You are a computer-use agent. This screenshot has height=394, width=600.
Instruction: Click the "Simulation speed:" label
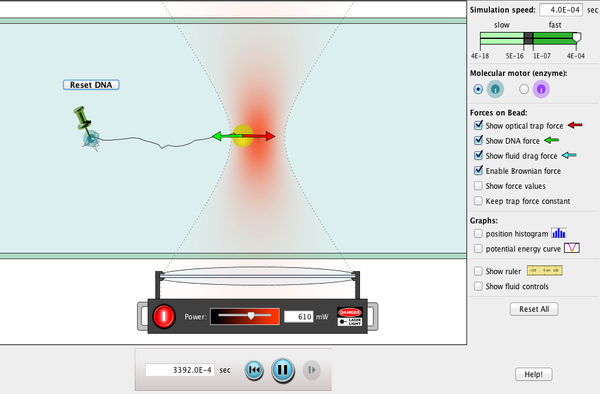coord(503,10)
